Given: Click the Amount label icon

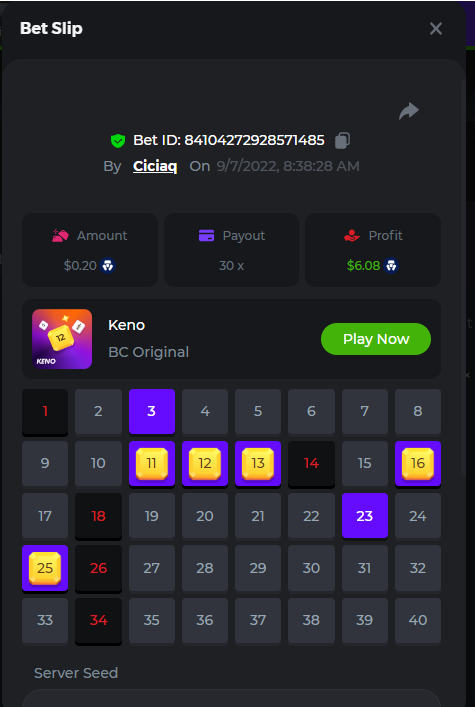Looking at the screenshot, I should coord(60,235).
